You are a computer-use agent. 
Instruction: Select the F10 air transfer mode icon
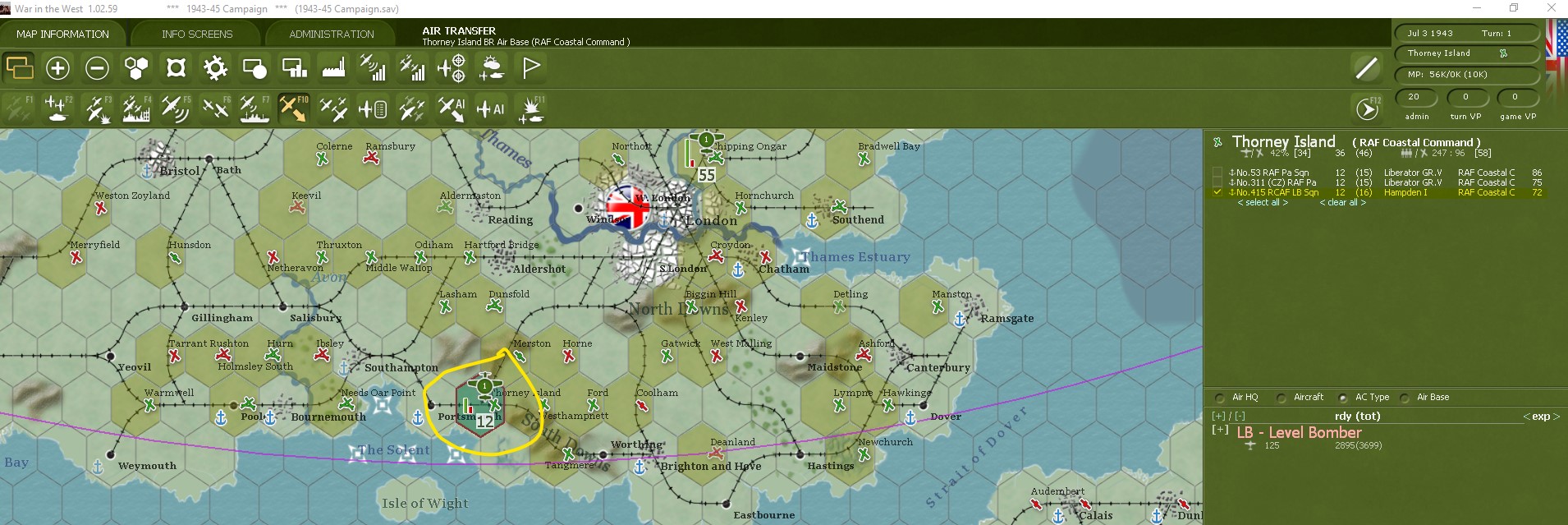pos(294,108)
